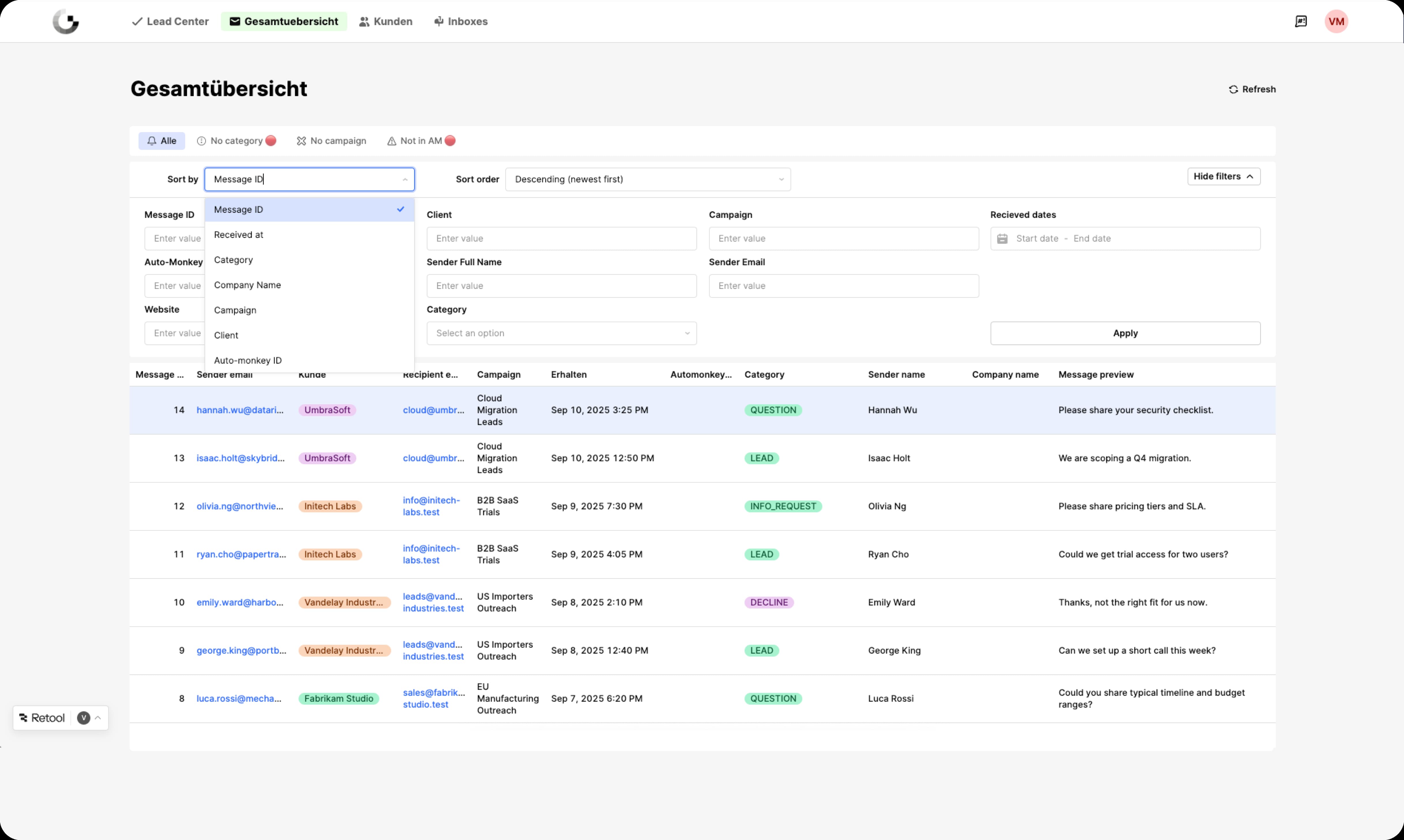Choose Received at from sort list
The image size is (1404, 840).
coord(239,235)
